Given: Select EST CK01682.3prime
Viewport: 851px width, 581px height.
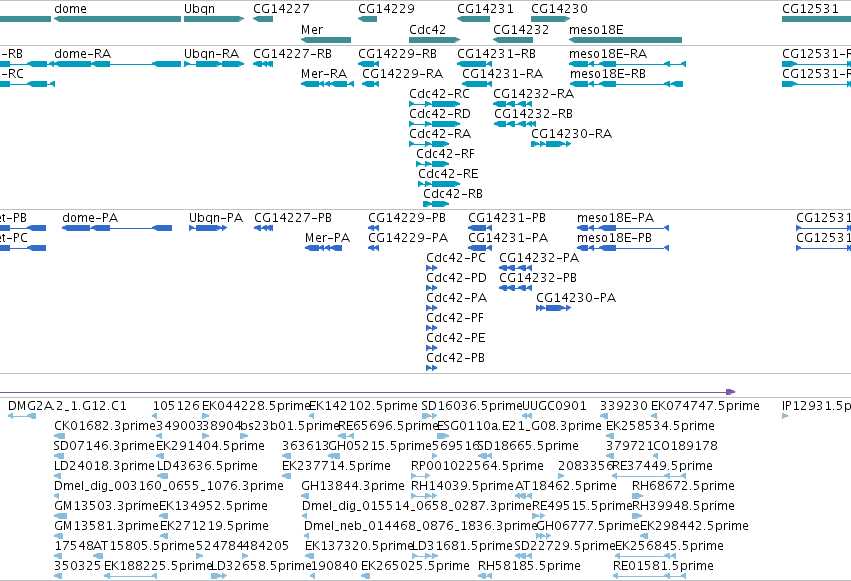Looking at the screenshot, I should (x=59, y=436).
